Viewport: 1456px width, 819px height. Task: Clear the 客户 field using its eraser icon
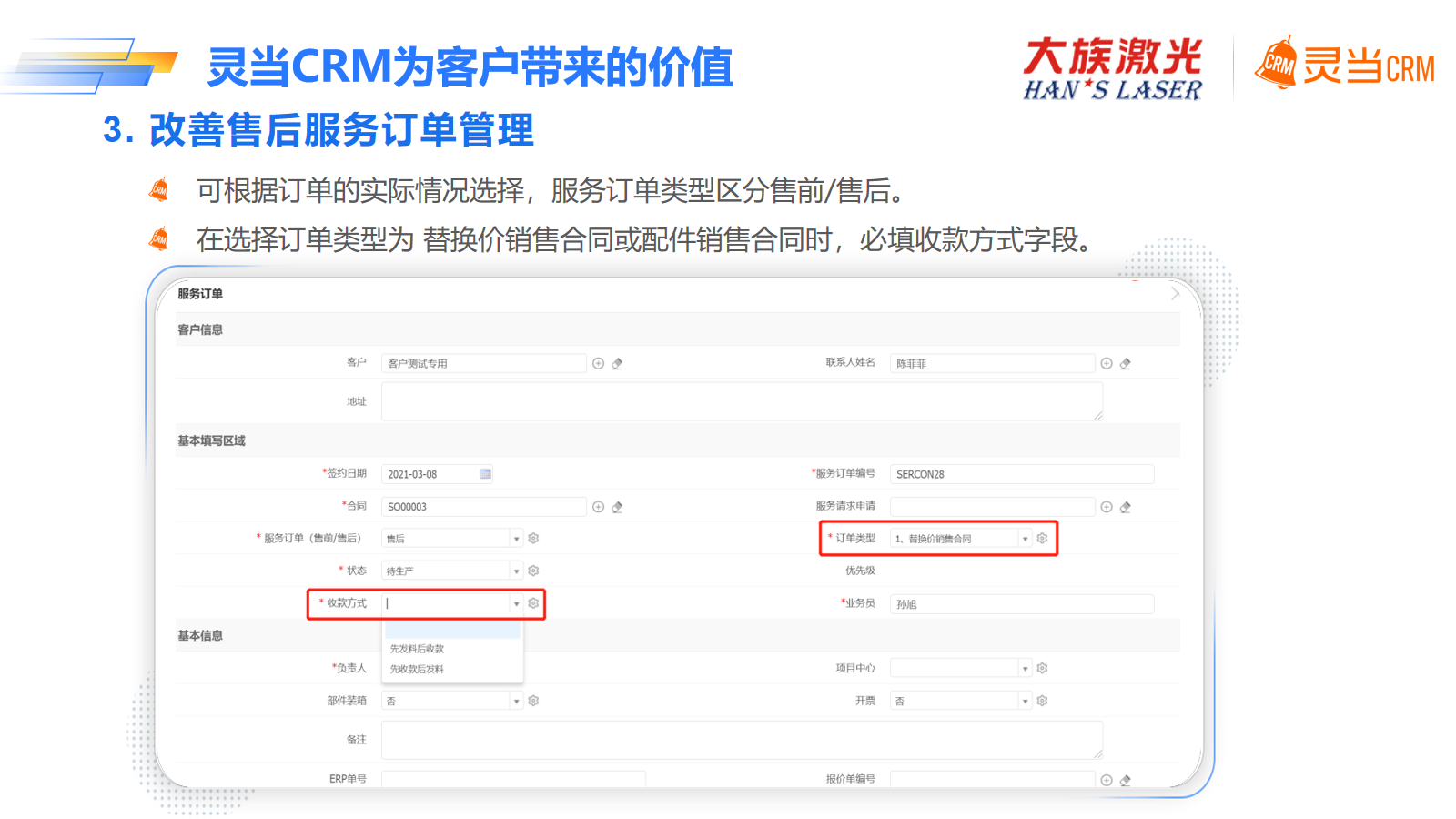tap(617, 363)
